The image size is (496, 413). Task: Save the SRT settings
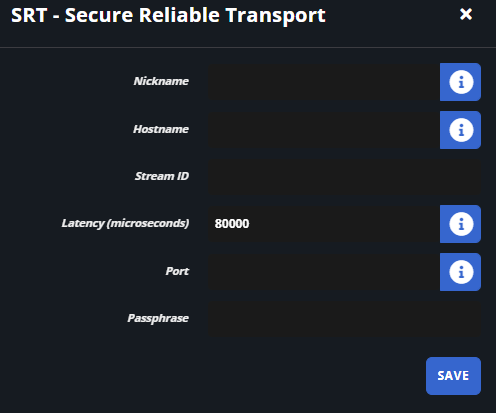pyautogui.click(x=453, y=376)
